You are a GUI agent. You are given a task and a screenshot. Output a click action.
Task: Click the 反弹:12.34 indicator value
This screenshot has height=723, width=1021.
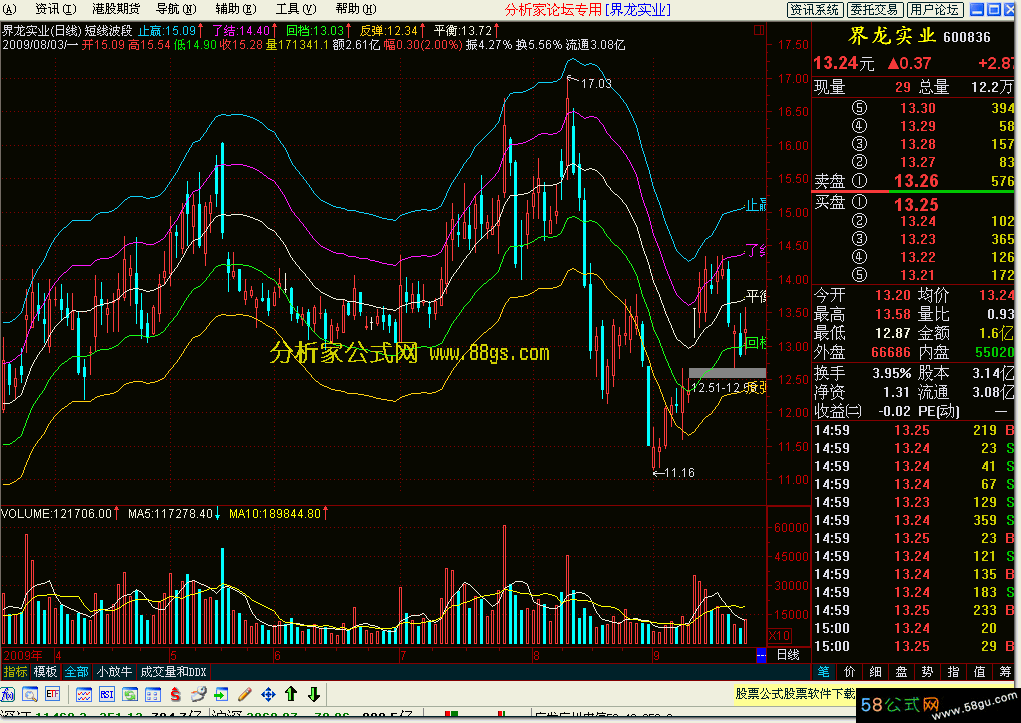389,31
